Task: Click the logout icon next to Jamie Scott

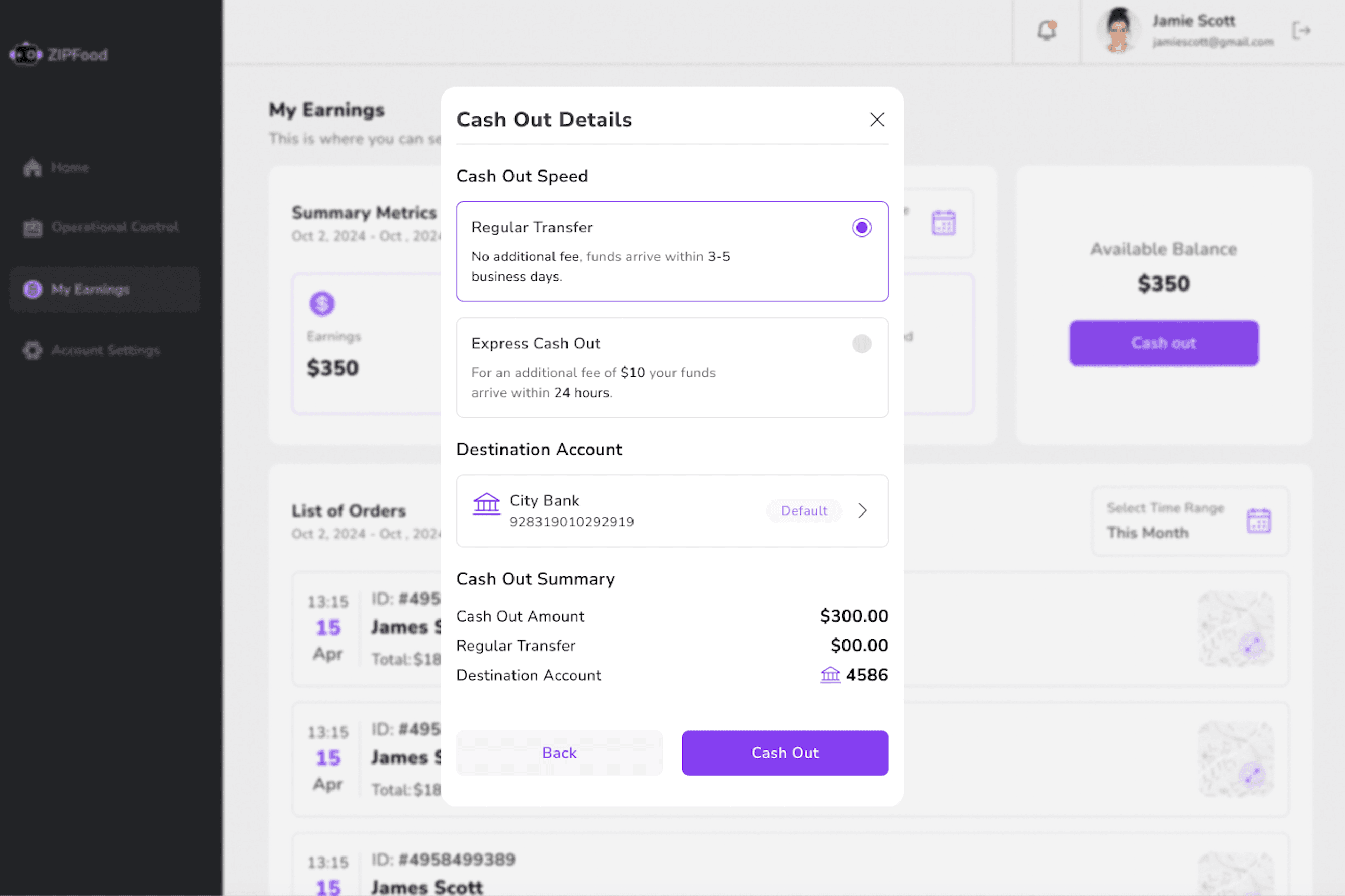Action: tap(1300, 30)
